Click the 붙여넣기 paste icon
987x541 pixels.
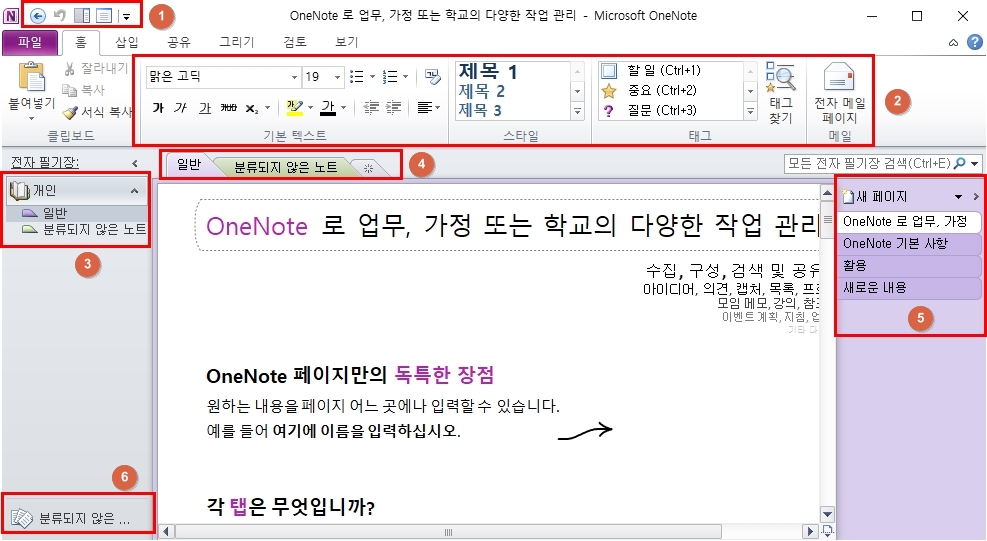(31, 77)
